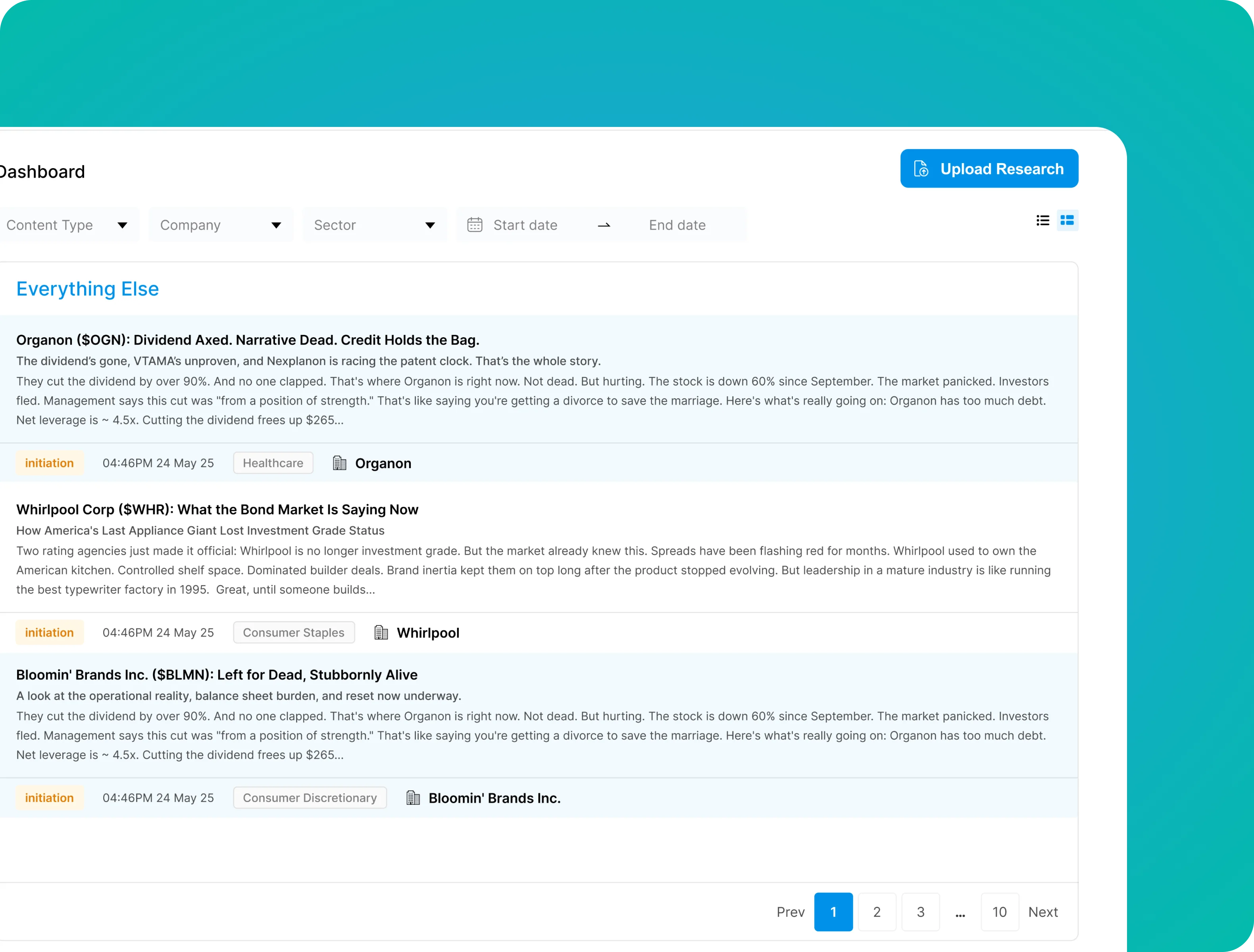Click the pagination ellipsis

(960, 915)
